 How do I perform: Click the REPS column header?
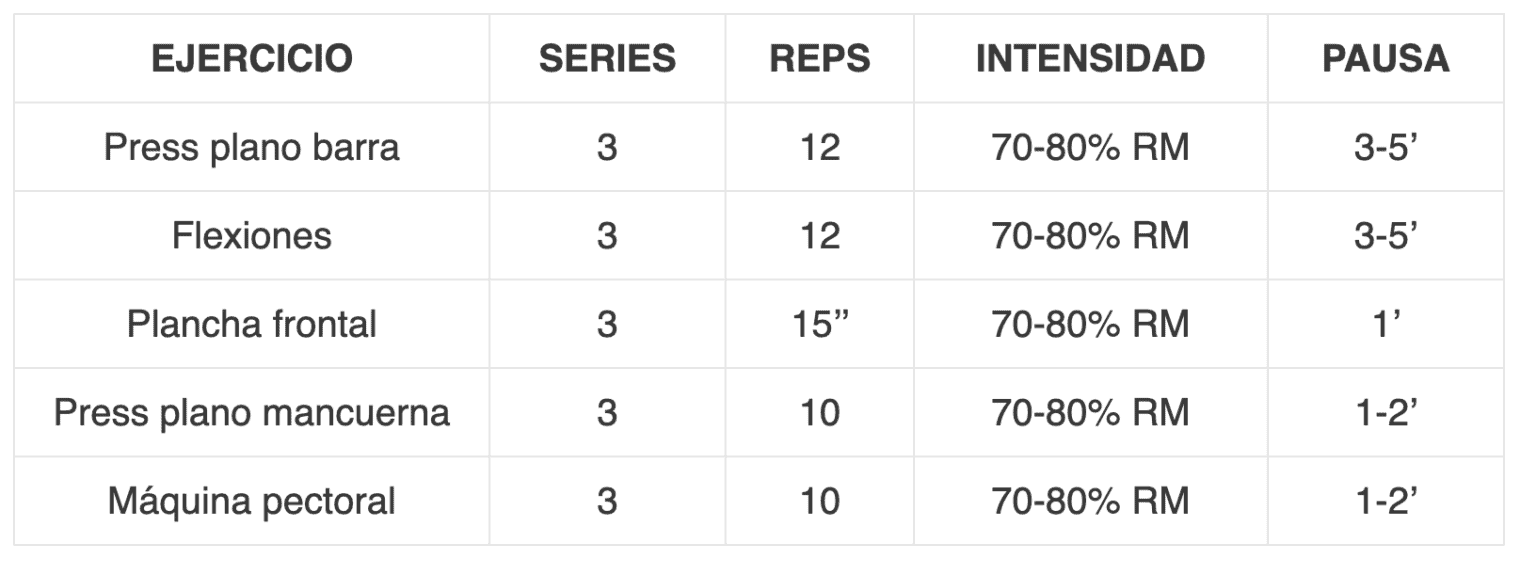pos(819,59)
